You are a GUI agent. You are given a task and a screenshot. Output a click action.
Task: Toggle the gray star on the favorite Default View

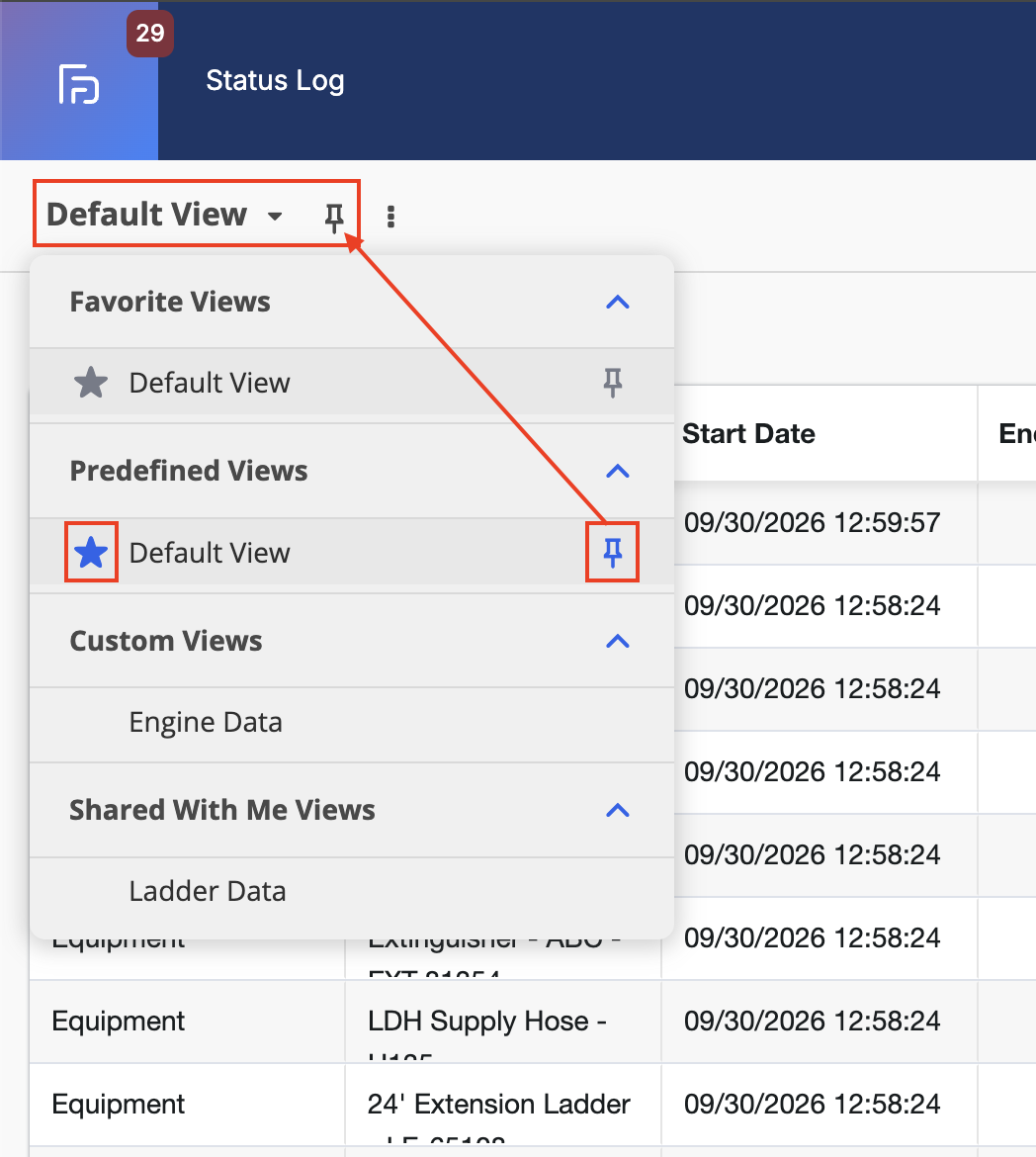click(91, 383)
